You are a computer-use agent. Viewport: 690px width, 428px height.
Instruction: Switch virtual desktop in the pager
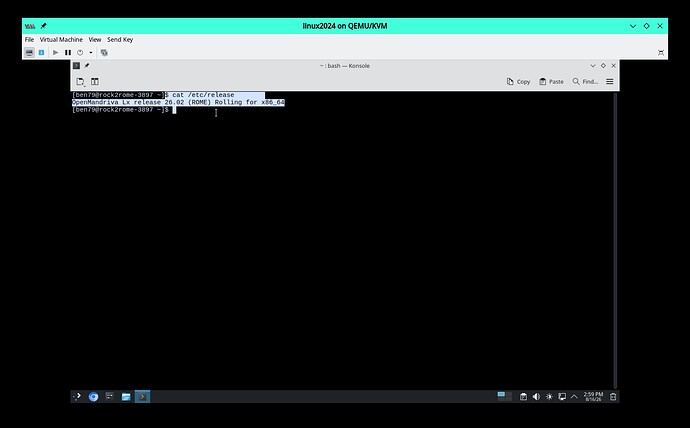504,397
